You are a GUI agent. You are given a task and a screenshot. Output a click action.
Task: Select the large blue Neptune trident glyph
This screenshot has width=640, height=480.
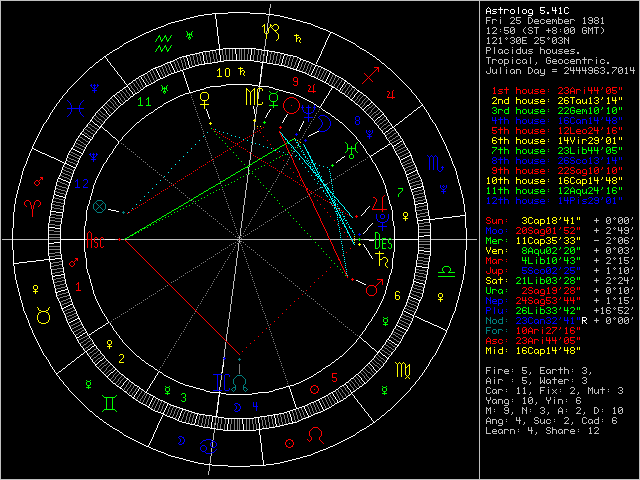point(309,111)
